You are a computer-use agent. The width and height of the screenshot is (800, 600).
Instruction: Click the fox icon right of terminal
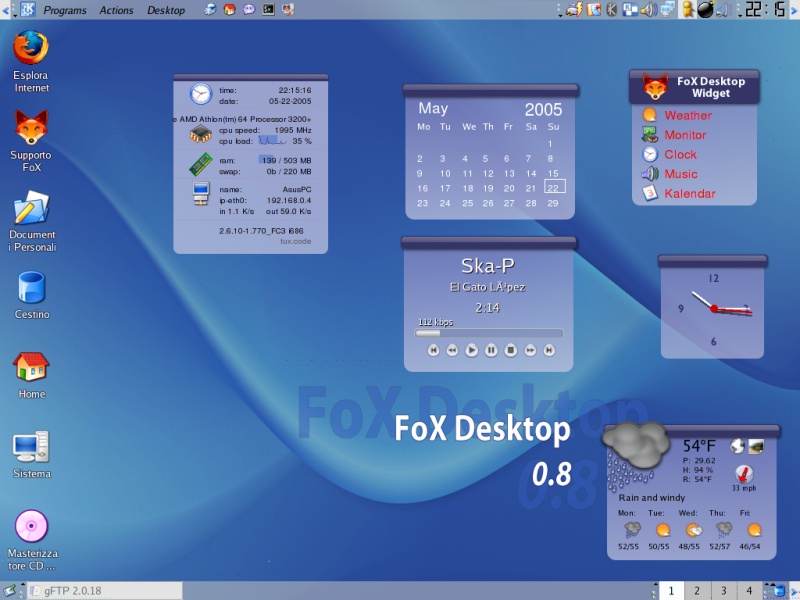coord(288,9)
